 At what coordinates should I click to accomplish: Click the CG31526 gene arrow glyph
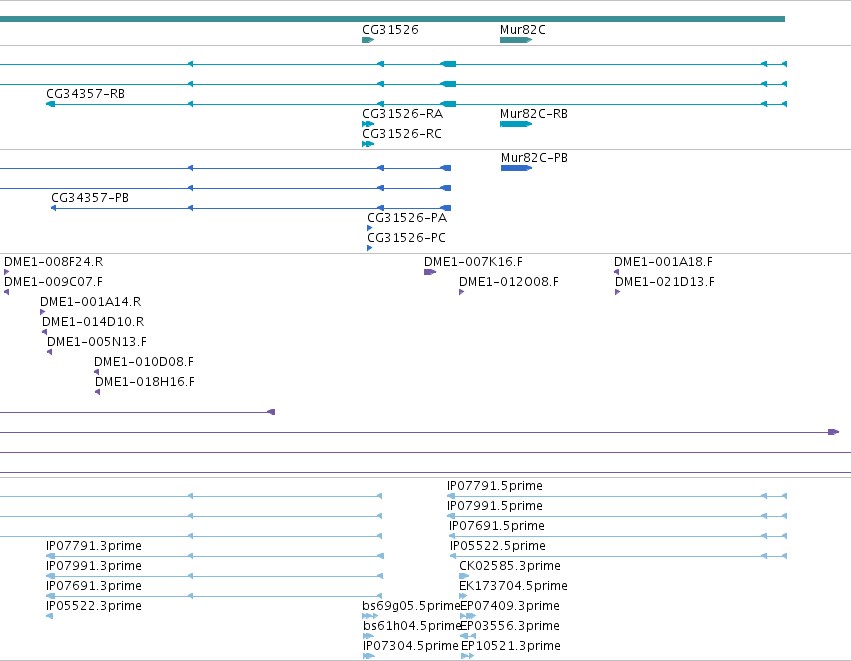click(x=368, y=40)
